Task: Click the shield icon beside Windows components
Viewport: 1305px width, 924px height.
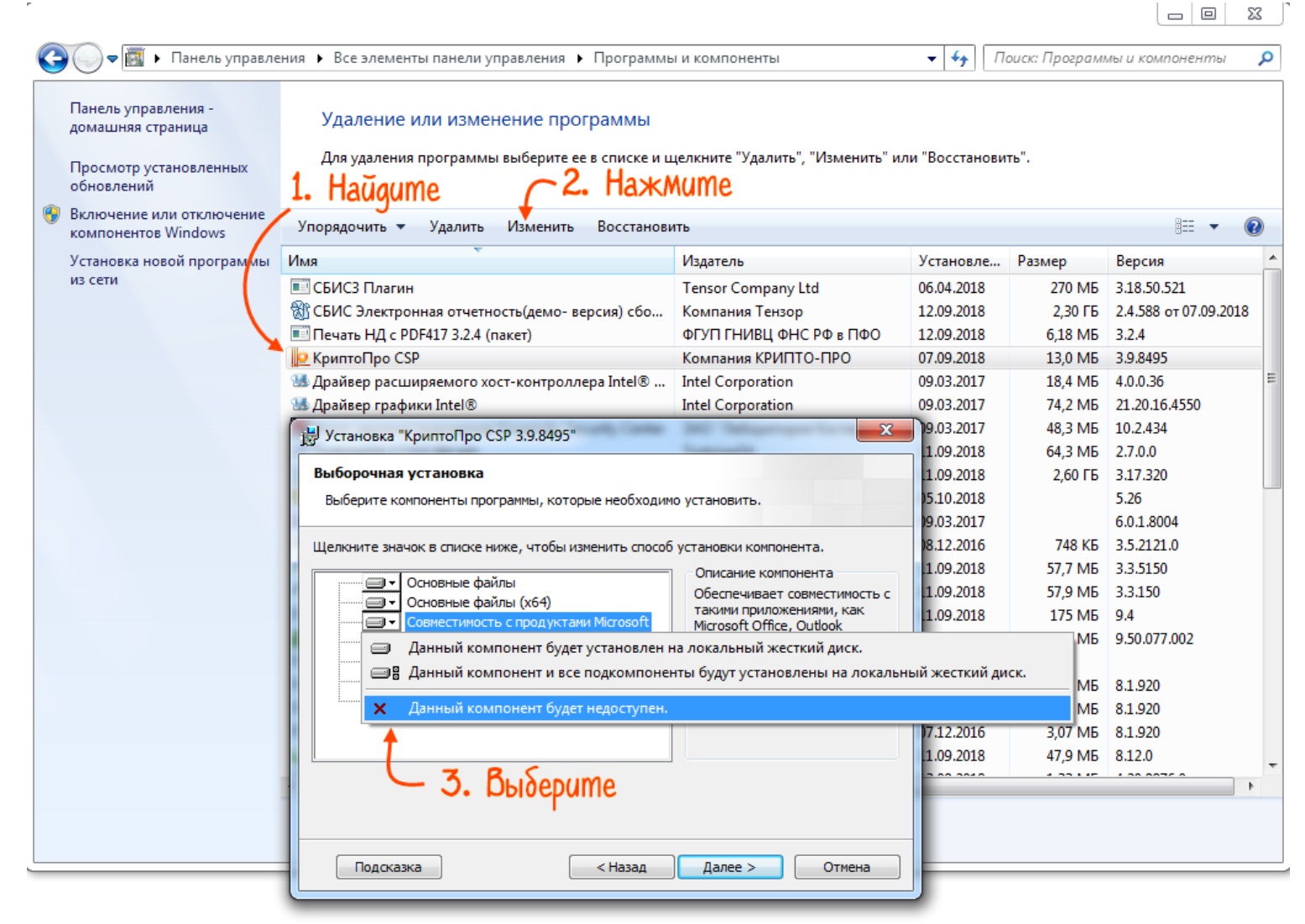Action: point(51,214)
